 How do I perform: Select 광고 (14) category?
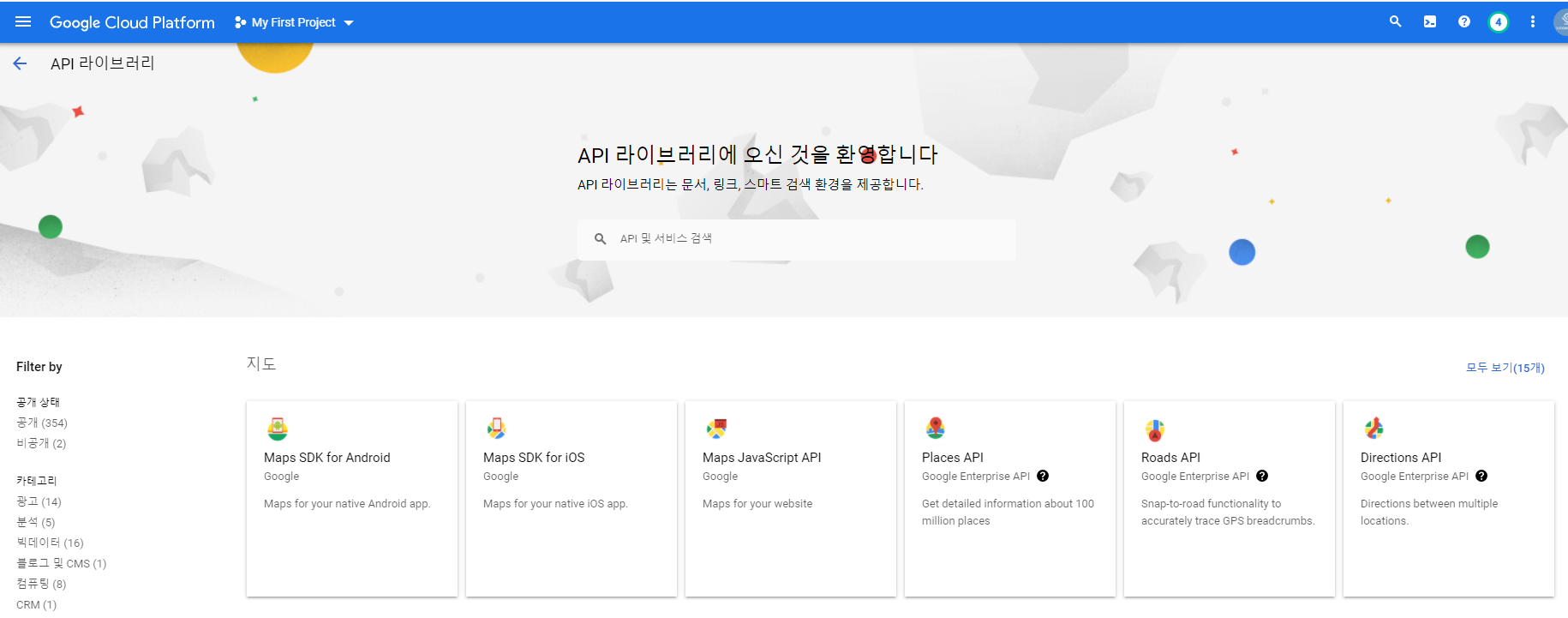pos(39,501)
